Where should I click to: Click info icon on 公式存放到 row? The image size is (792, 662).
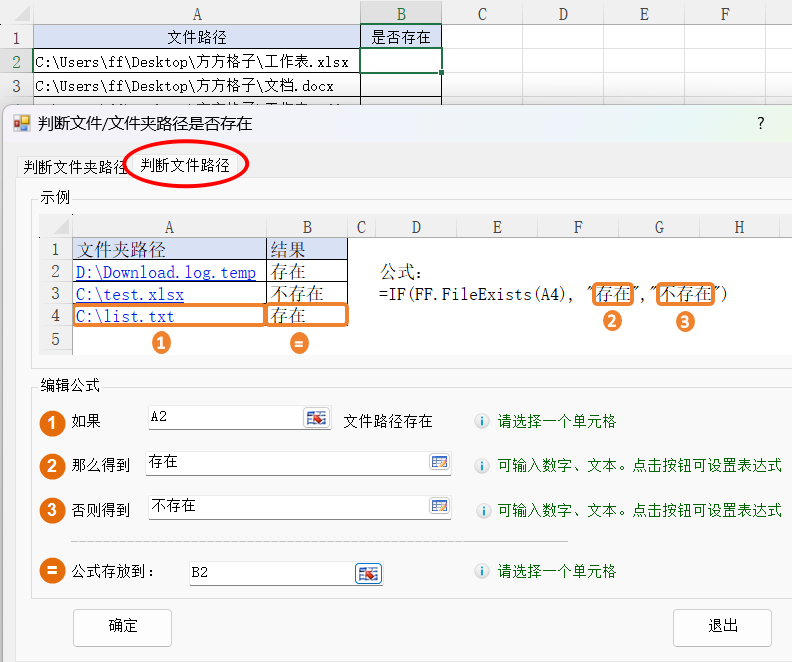click(x=482, y=572)
